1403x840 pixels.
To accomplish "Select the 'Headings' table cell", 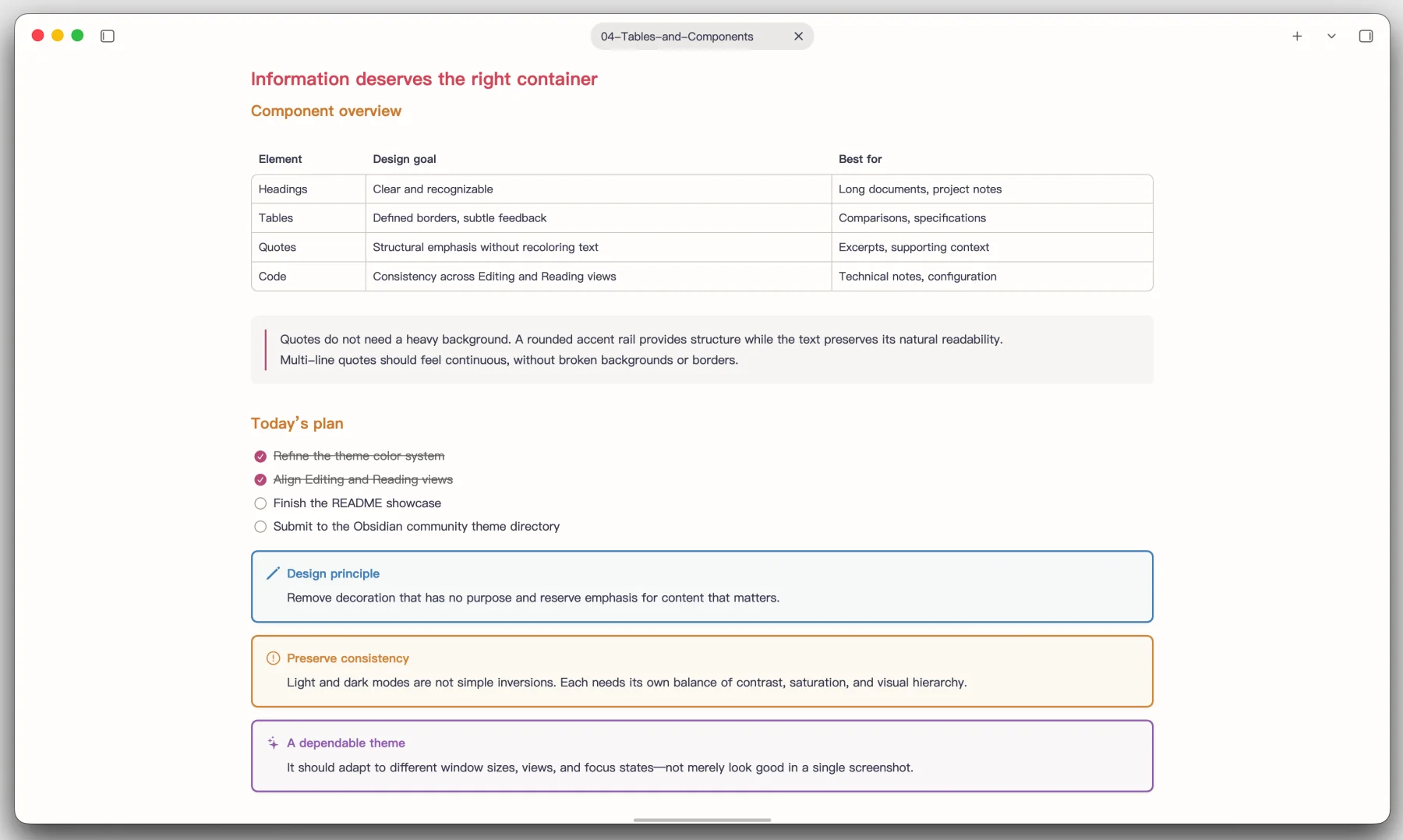I will click(x=309, y=189).
